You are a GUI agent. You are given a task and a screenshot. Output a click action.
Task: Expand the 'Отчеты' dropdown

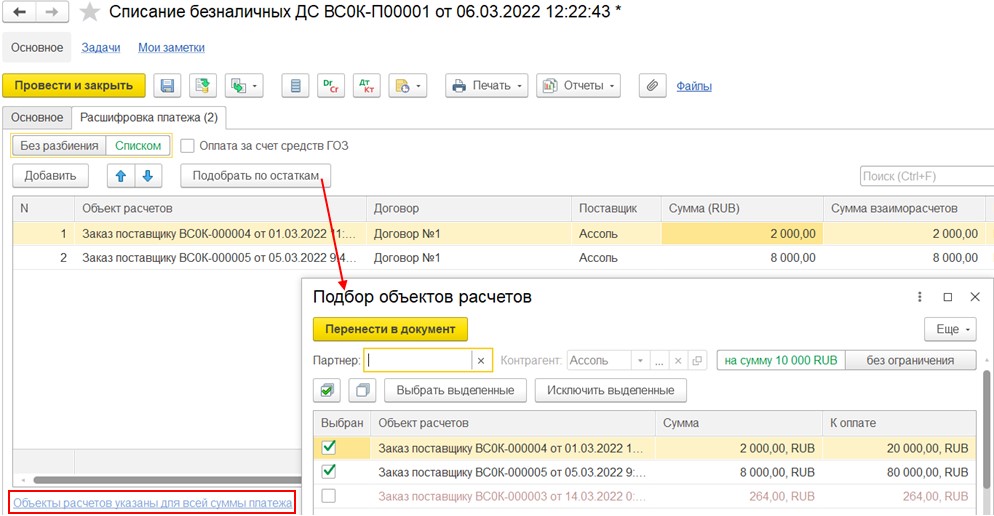(x=578, y=86)
